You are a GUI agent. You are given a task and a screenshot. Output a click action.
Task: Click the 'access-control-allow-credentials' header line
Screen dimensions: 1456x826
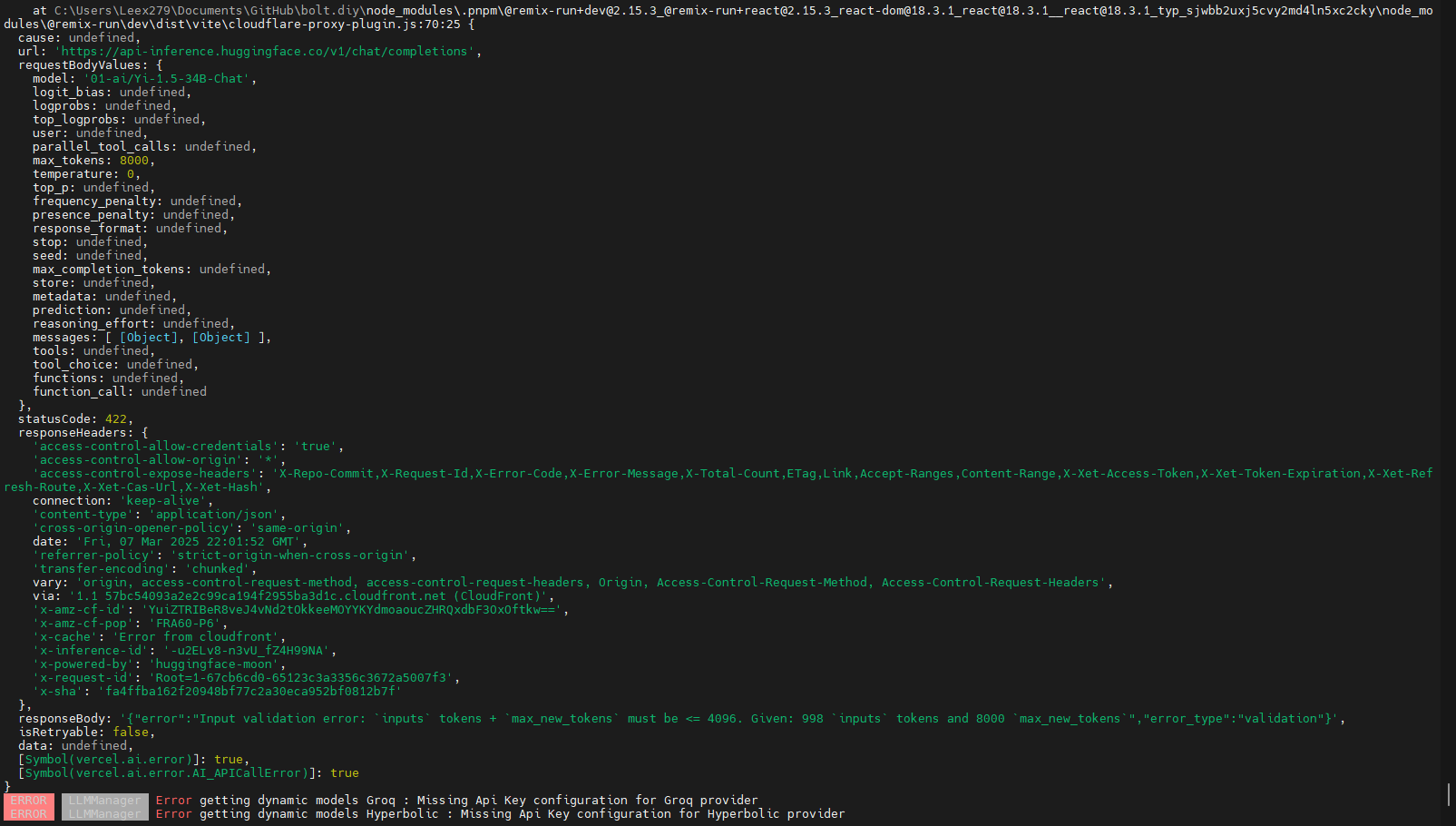[189, 447]
